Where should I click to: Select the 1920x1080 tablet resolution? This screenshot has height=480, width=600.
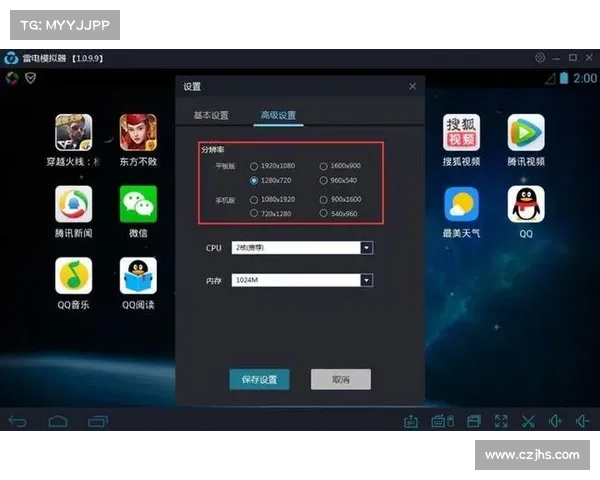[254, 166]
